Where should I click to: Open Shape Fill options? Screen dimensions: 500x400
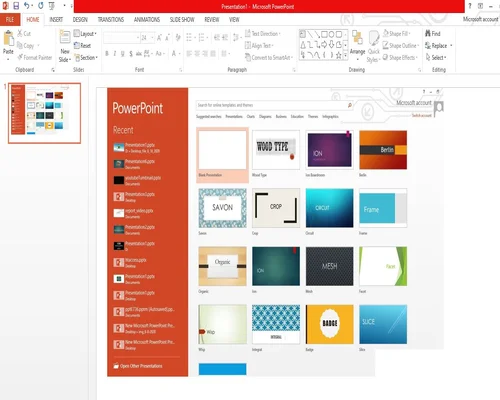point(396,33)
